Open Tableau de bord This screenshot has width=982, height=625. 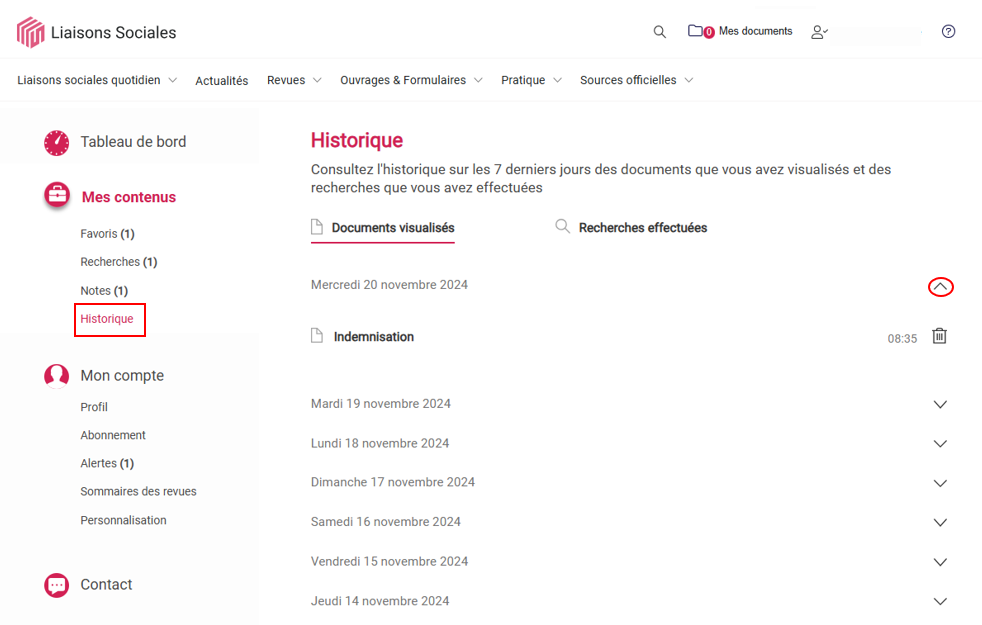click(x=133, y=142)
